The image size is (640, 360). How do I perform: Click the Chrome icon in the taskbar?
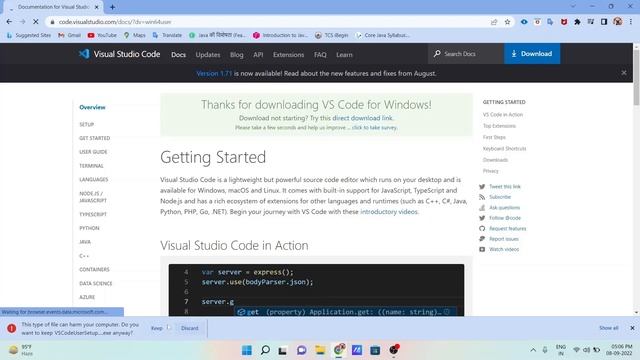339,350
